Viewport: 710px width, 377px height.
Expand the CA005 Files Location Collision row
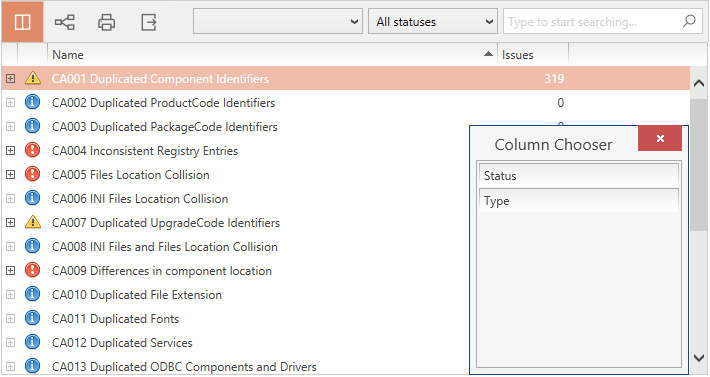(x=10, y=174)
